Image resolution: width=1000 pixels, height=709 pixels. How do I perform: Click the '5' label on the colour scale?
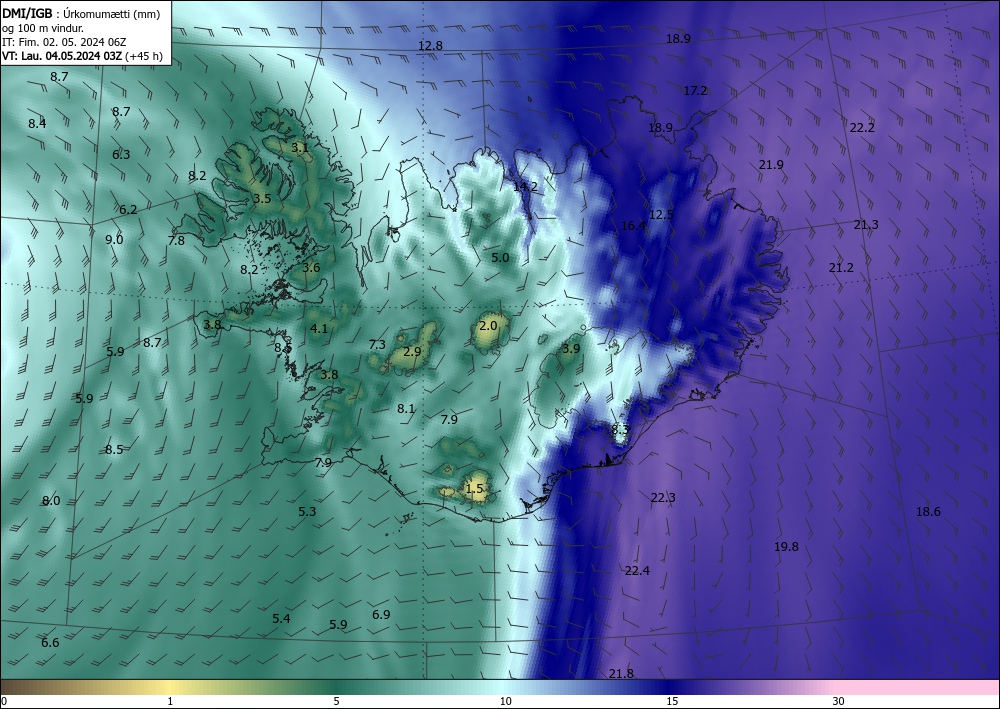pyautogui.click(x=336, y=701)
